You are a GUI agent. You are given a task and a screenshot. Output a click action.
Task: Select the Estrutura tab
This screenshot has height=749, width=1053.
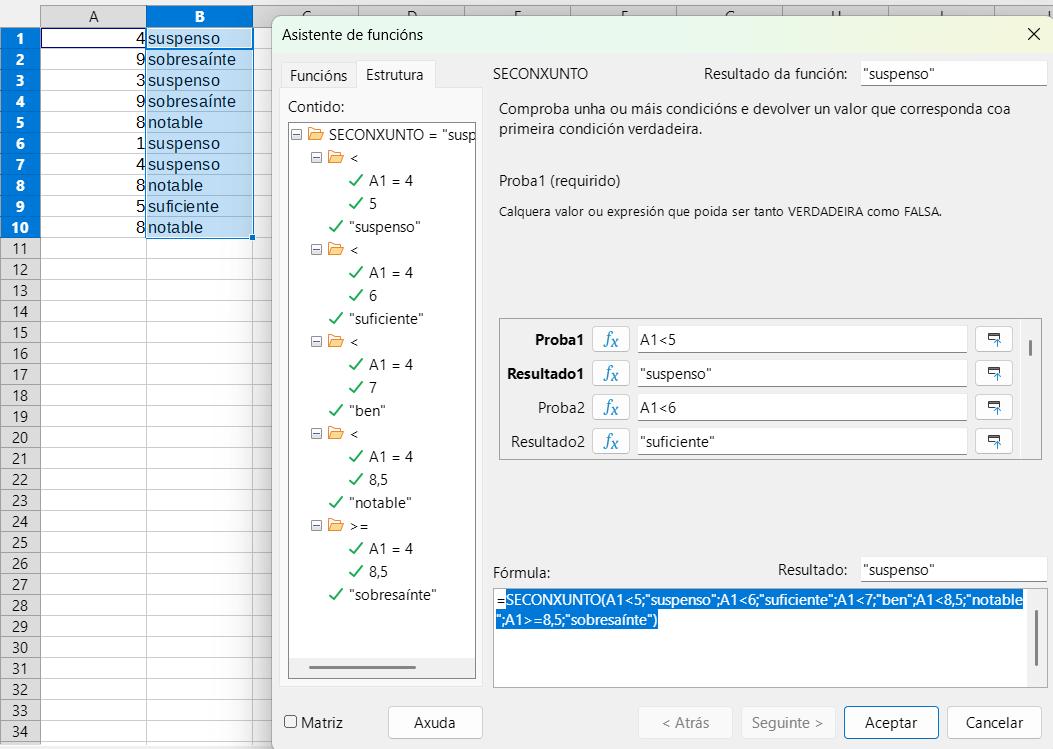click(395, 75)
